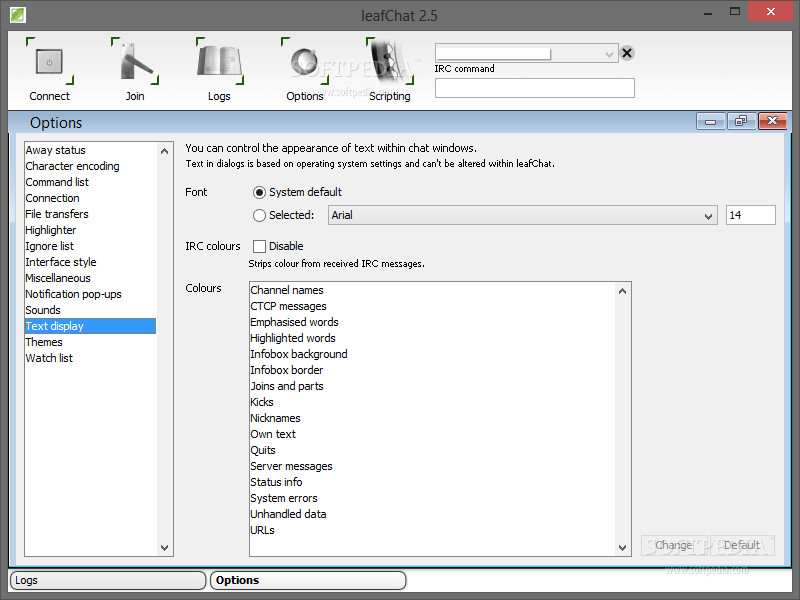The image size is (800, 600).
Task: Click the font size field showing 14
Action: (751, 215)
